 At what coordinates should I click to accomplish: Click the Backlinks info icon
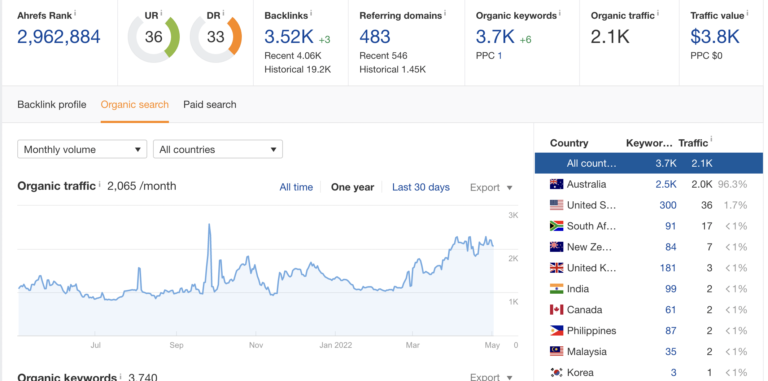[312, 13]
